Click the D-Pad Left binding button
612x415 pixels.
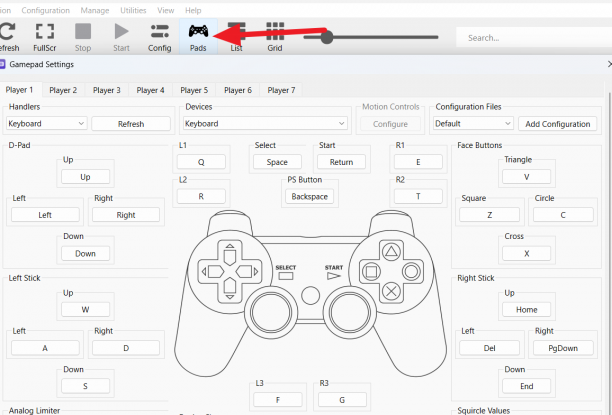45,215
